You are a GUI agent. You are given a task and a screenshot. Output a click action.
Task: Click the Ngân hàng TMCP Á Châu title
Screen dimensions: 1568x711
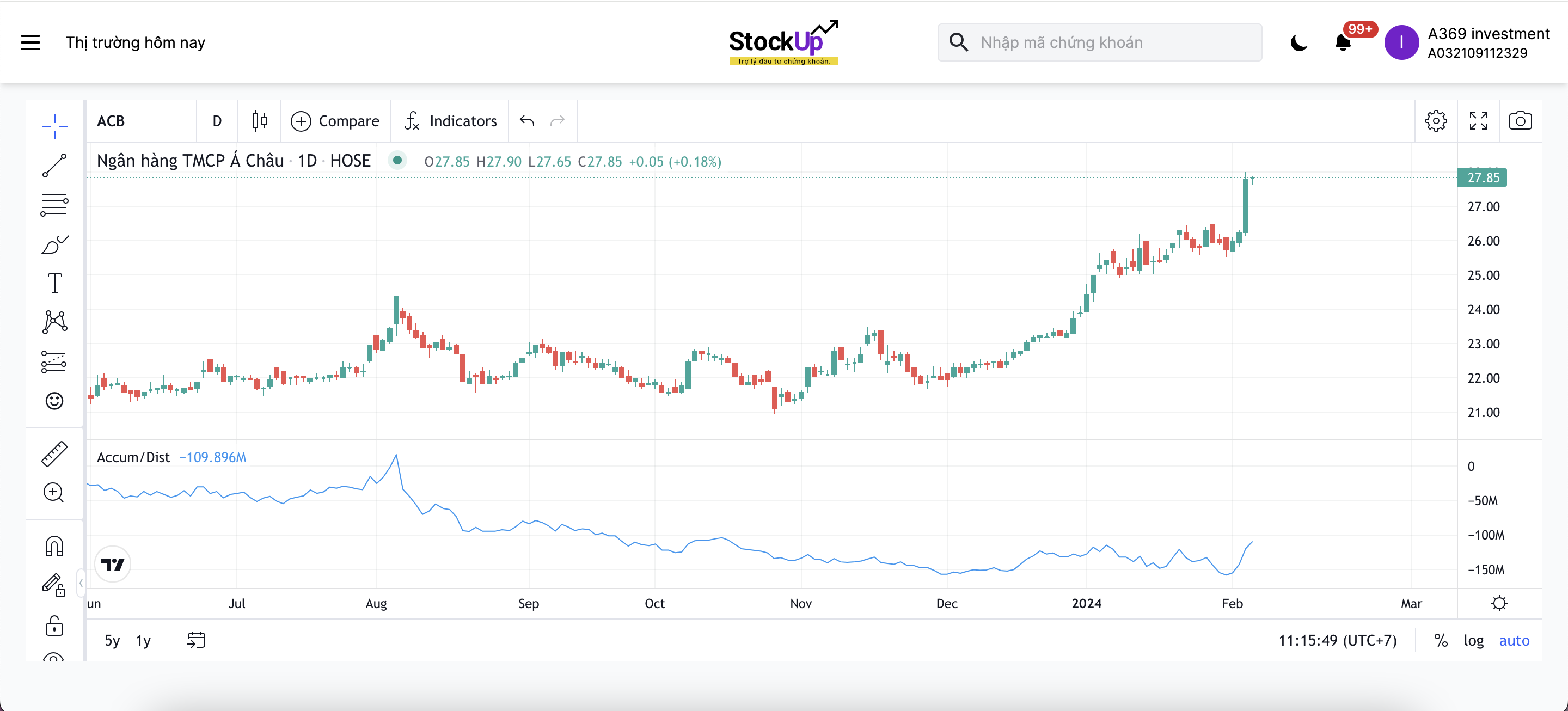191,161
